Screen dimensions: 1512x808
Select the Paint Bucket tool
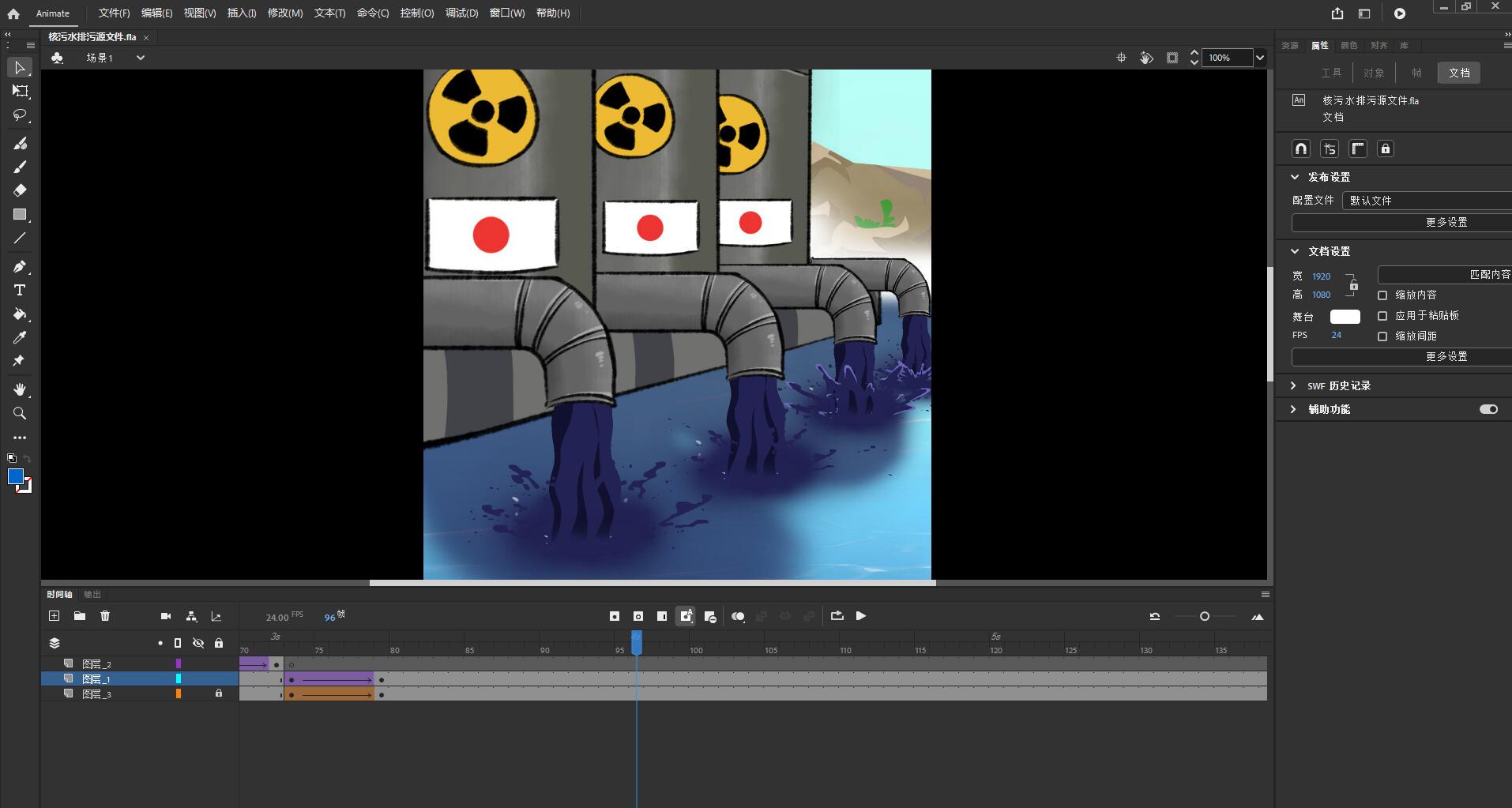click(20, 314)
